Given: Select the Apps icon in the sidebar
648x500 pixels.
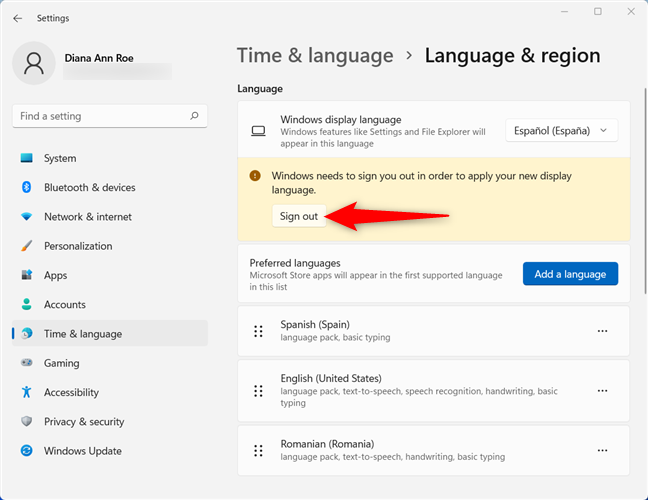Looking at the screenshot, I should [x=26, y=275].
